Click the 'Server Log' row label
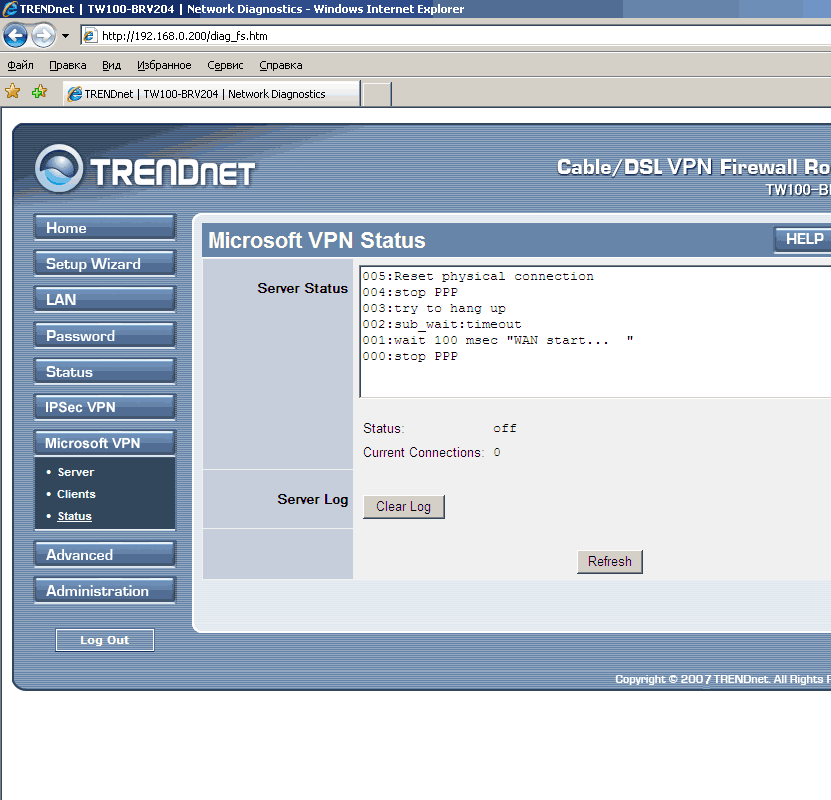The height and width of the screenshot is (800, 831). (x=313, y=499)
